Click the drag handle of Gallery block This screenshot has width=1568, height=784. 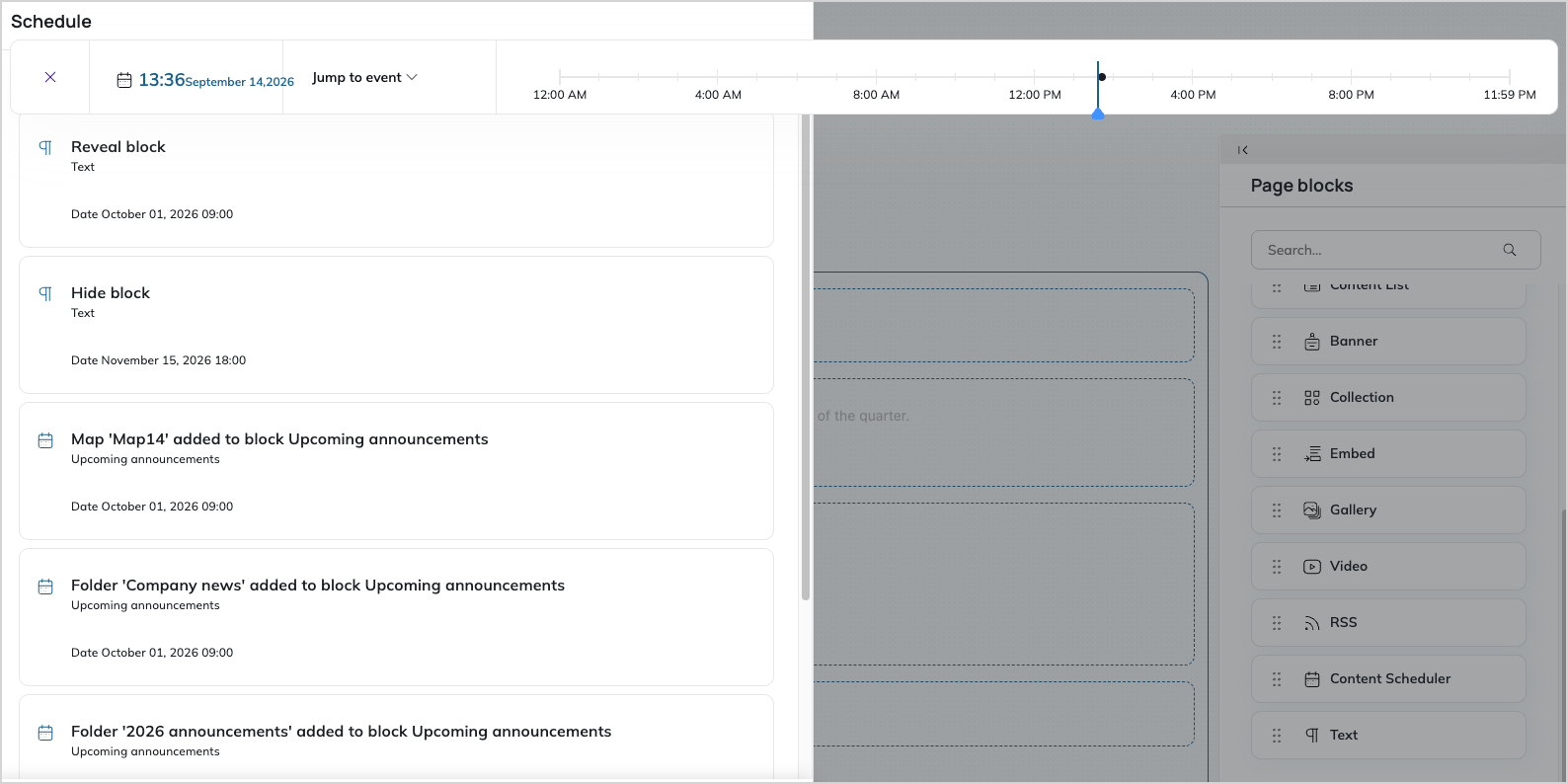(x=1277, y=510)
